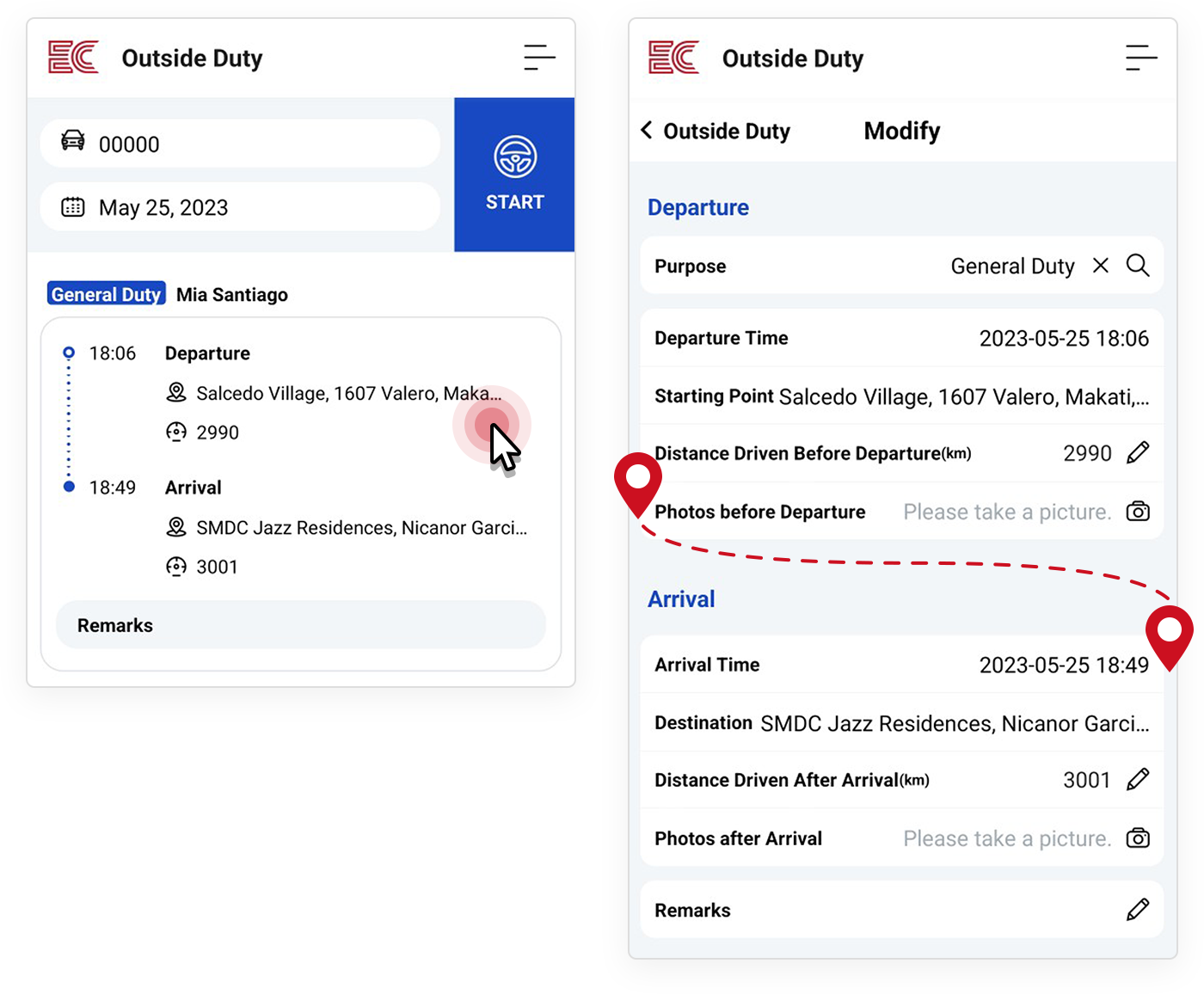Open the Arrival Time value row
Screen dimensions: 1204x994
[901, 665]
